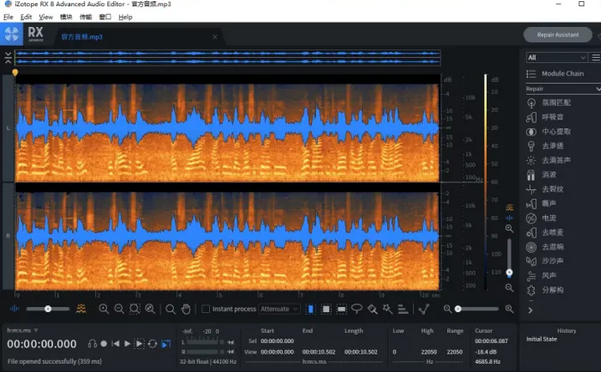Click the zoom to selection icon
This screenshot has height=372, width=601.
coord(135,309)
